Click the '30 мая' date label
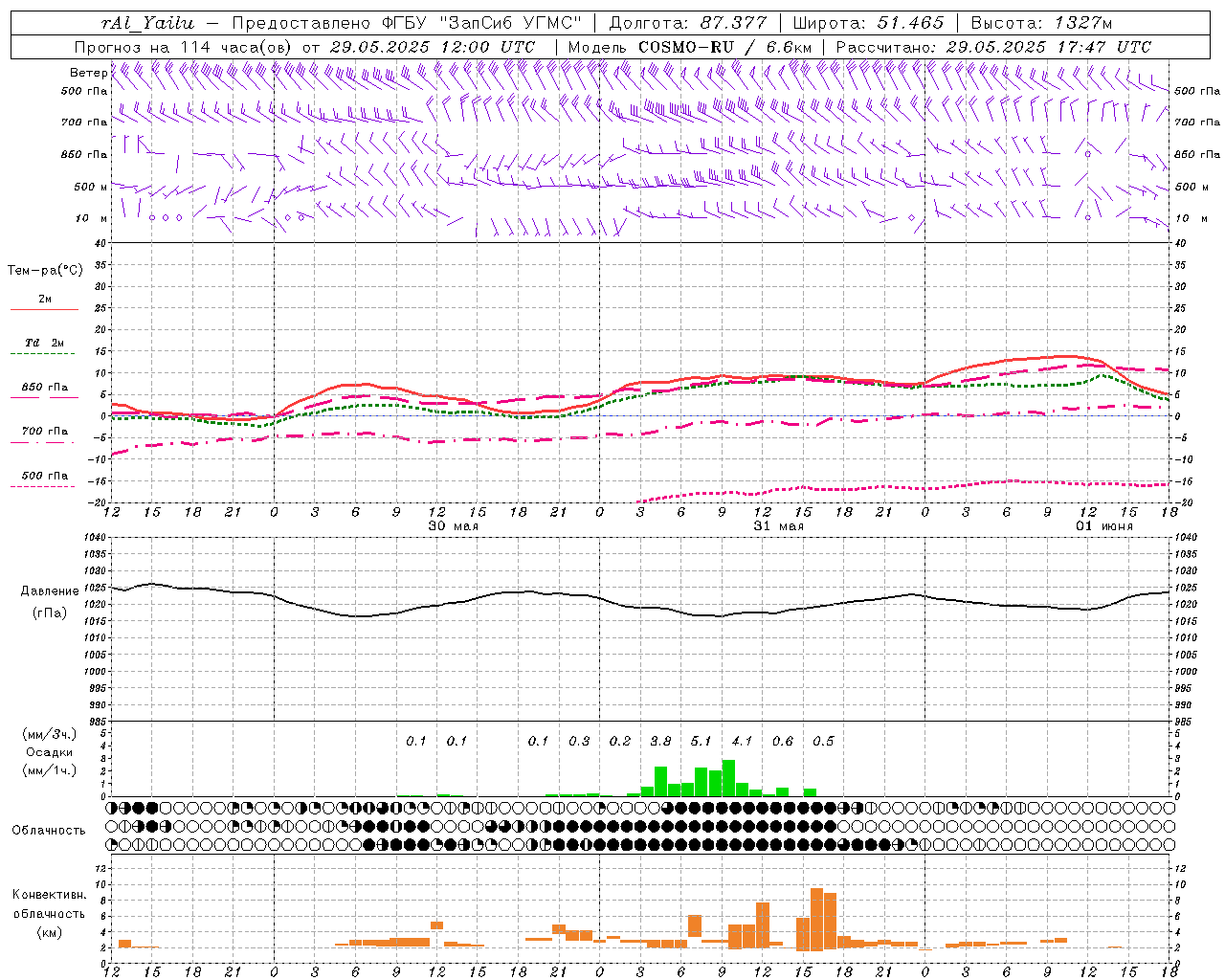 pos(454,526)
